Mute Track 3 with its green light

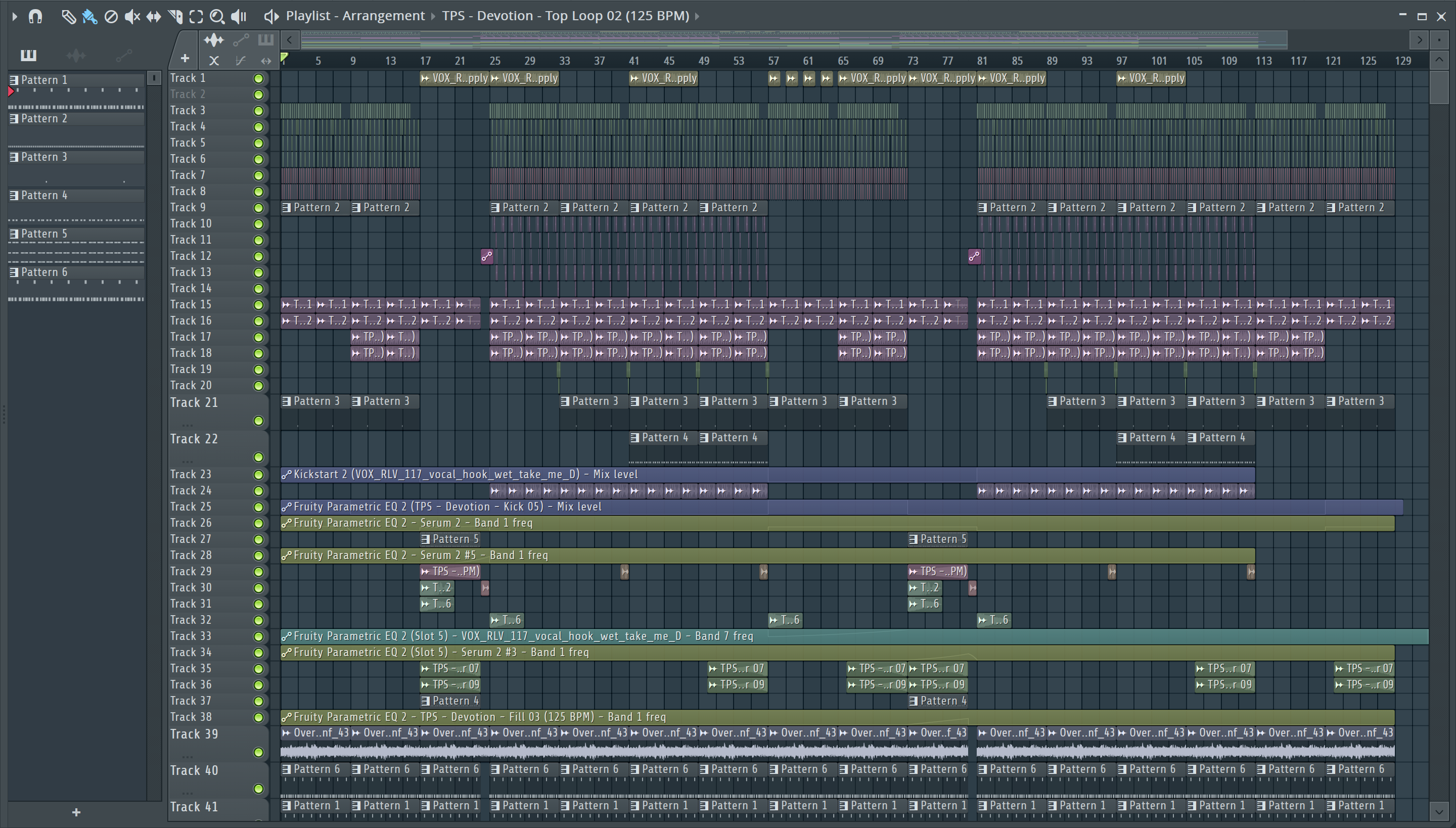(258, 111)
